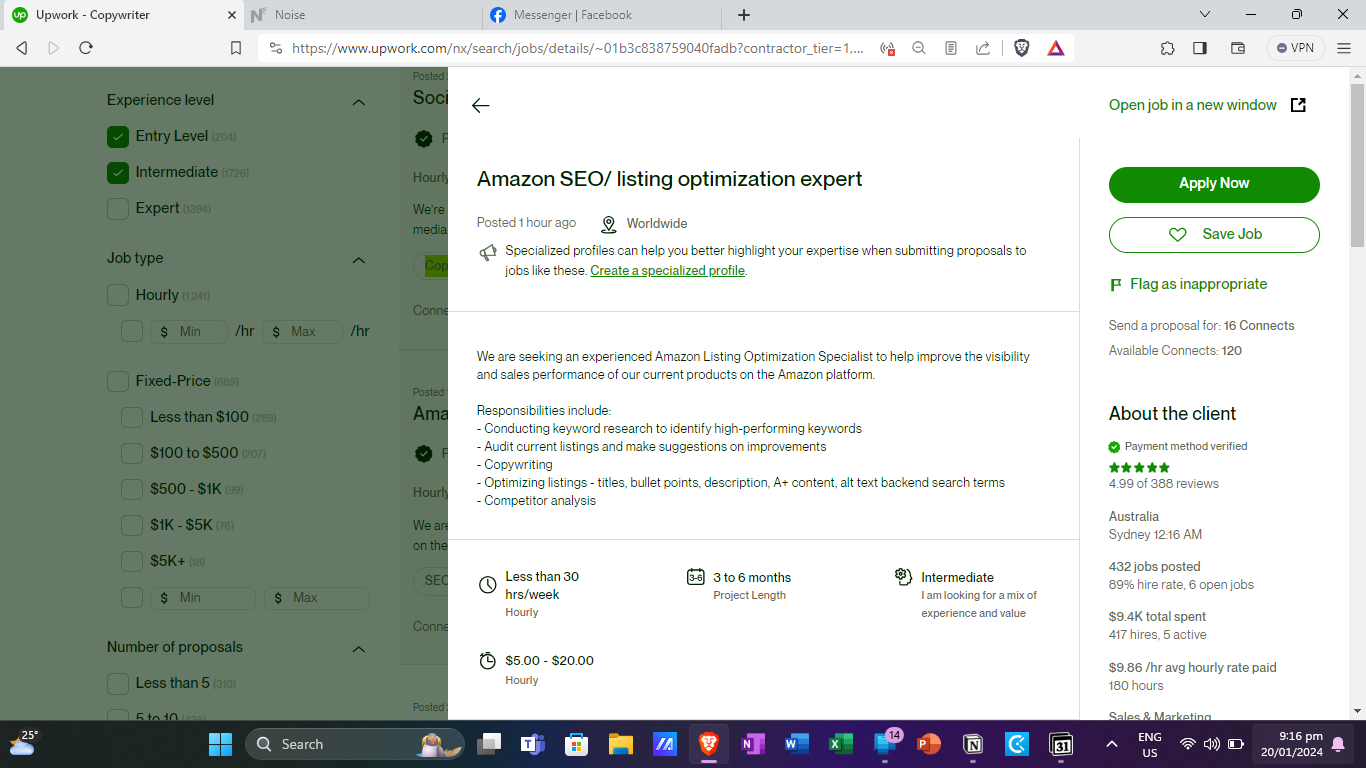The image size is (1366, 768).
Task: Check the $5K+ budget filter
Action: tap(132, 562)
